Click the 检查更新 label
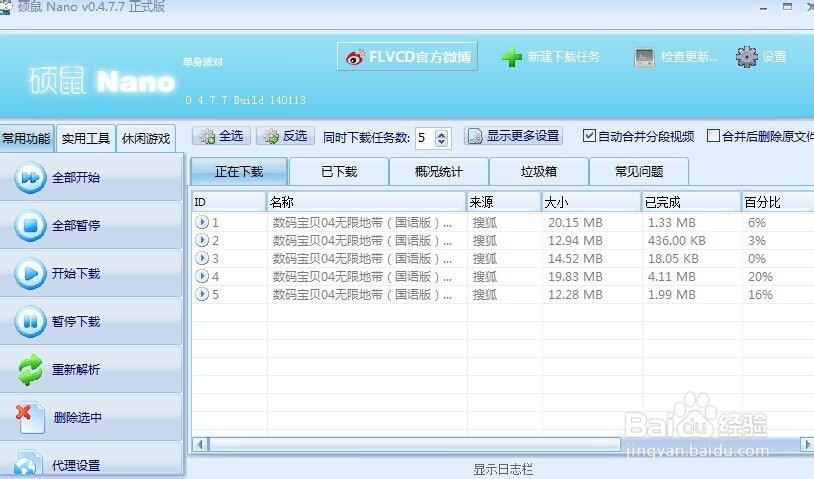 coord(689,57)
